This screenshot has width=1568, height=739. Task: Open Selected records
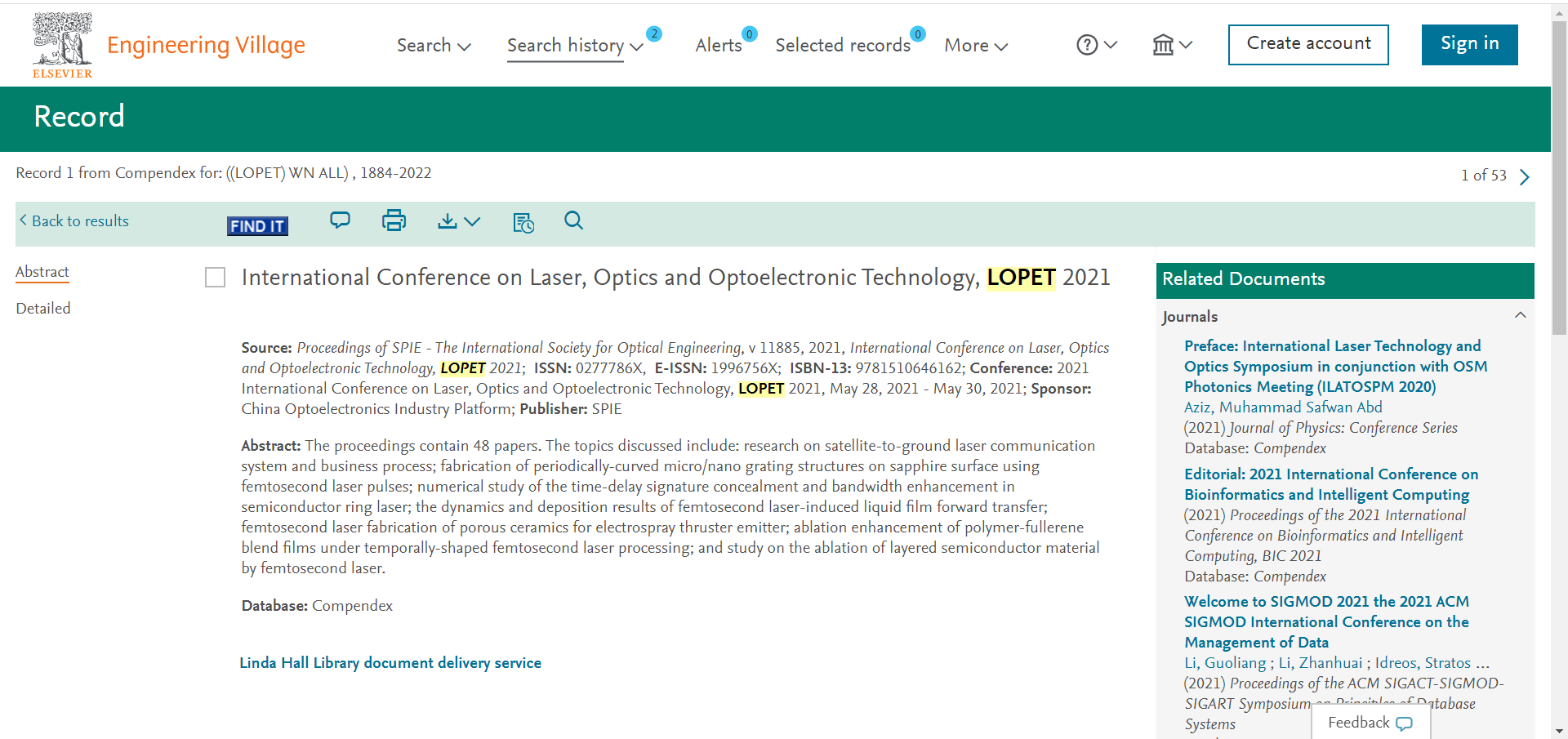[x=843, y=46]
